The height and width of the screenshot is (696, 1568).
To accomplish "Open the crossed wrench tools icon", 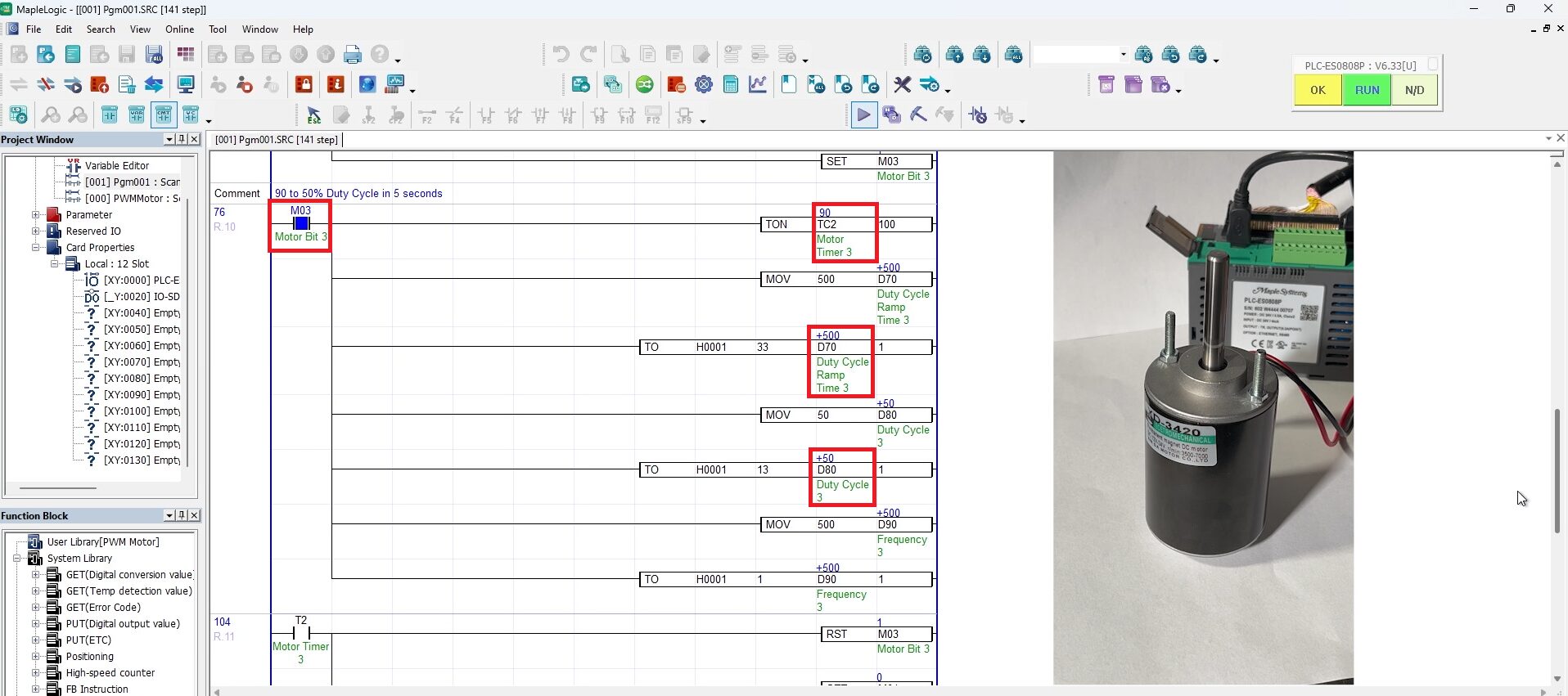I will coord(902,84).
